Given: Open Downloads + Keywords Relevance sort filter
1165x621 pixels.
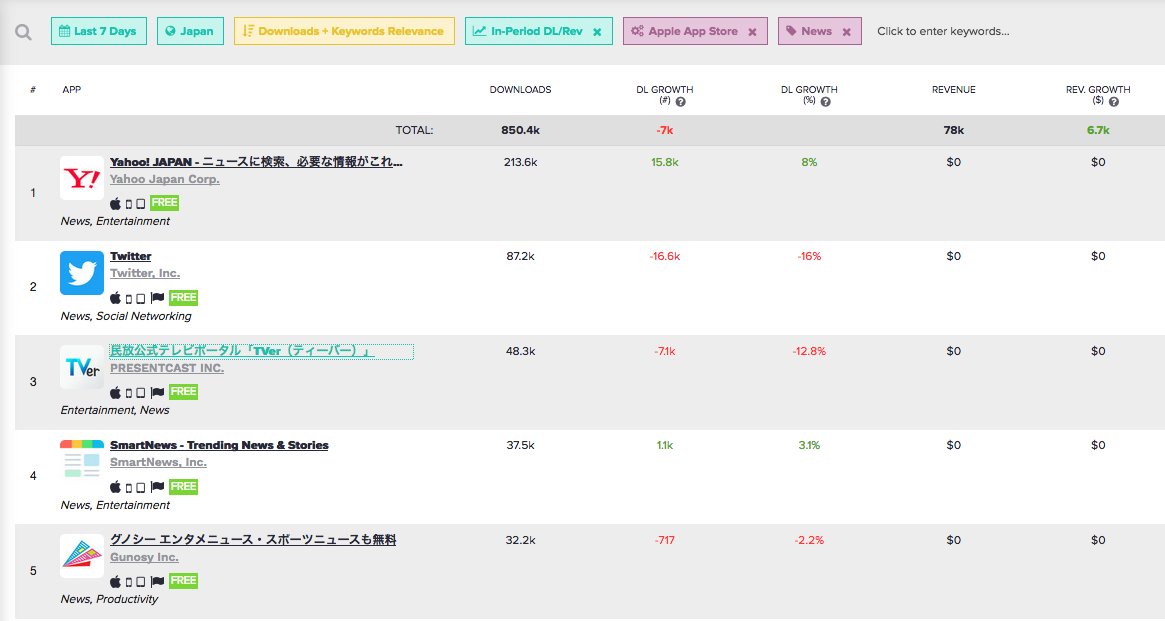Looking at the screenshot, I should (344, 31).
